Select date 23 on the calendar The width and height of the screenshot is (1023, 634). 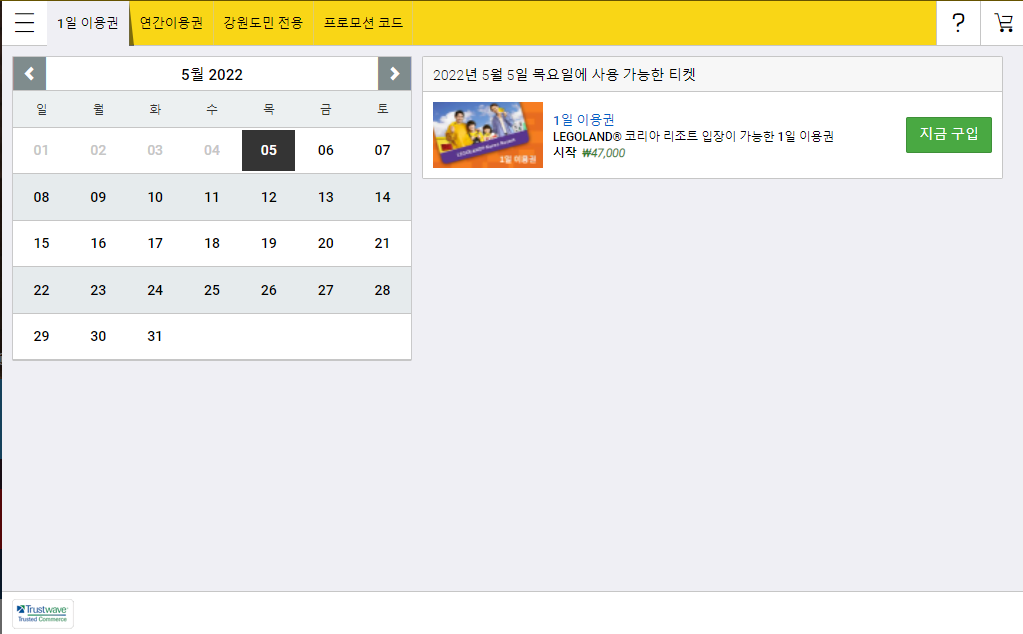pyautogui.click(x=98, y=290)
